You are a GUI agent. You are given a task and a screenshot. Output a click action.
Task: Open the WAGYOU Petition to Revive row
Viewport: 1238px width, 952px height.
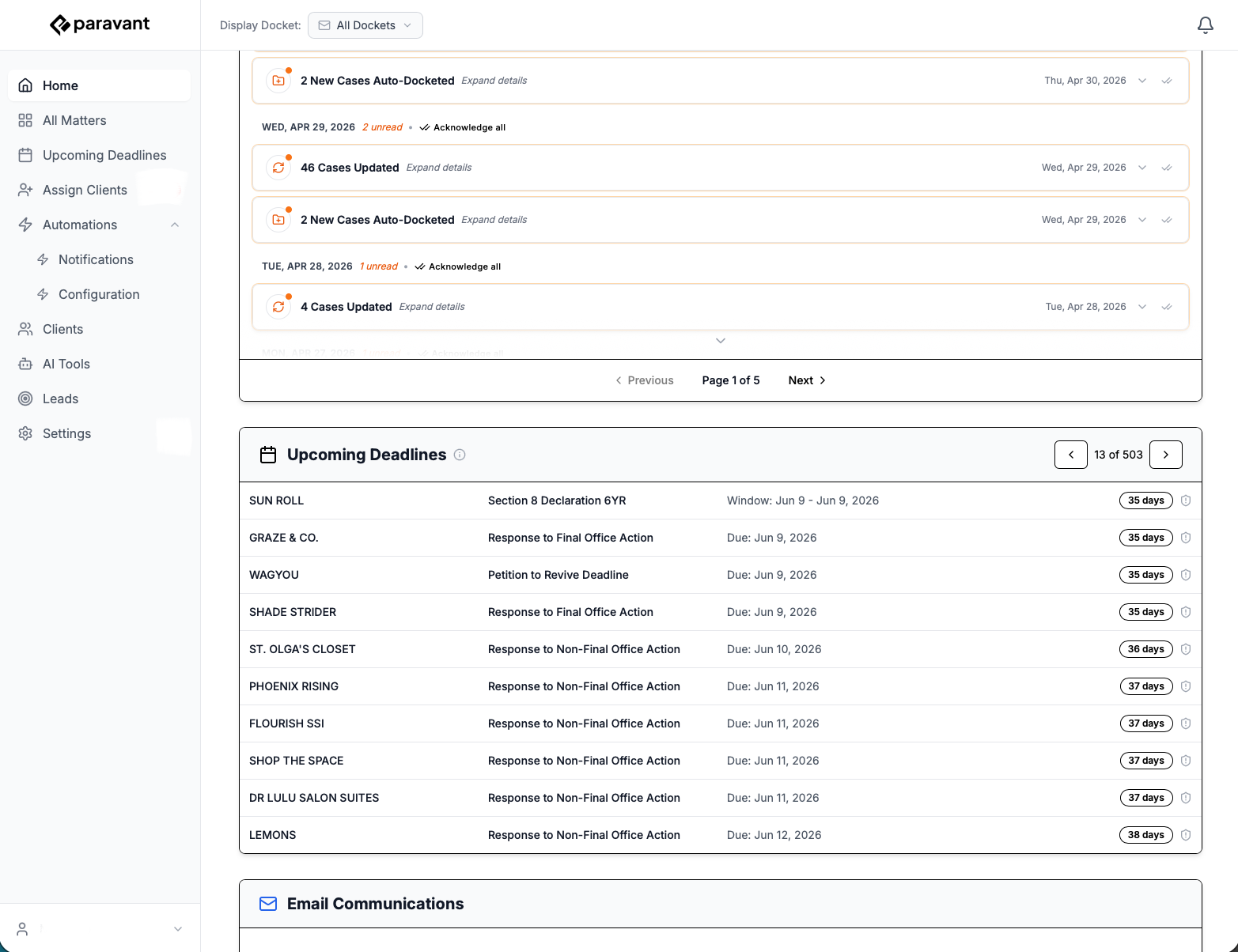(x=721, y=575)
